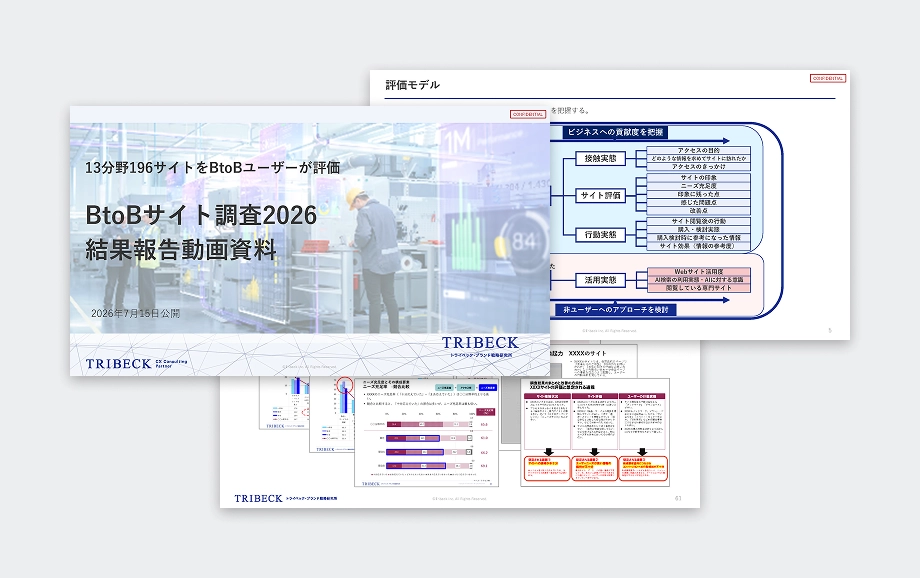Click the サイトの印象 item
920x578 pixels.
[x=698, y=177]
